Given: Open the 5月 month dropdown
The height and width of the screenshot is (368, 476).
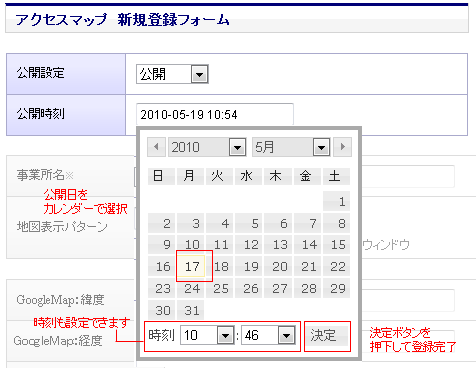Looking at the screenshot, I should (x=291, y=147).
